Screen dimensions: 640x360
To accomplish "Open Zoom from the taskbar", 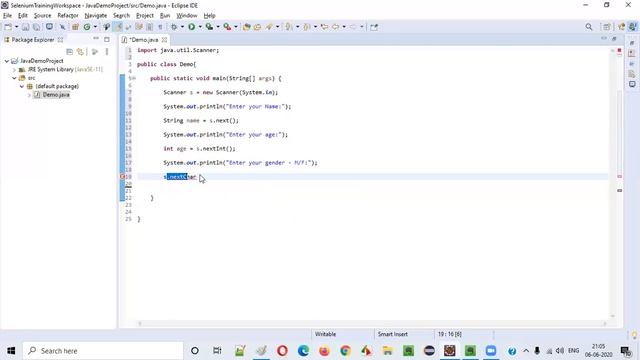I will [x=491, y=351].
